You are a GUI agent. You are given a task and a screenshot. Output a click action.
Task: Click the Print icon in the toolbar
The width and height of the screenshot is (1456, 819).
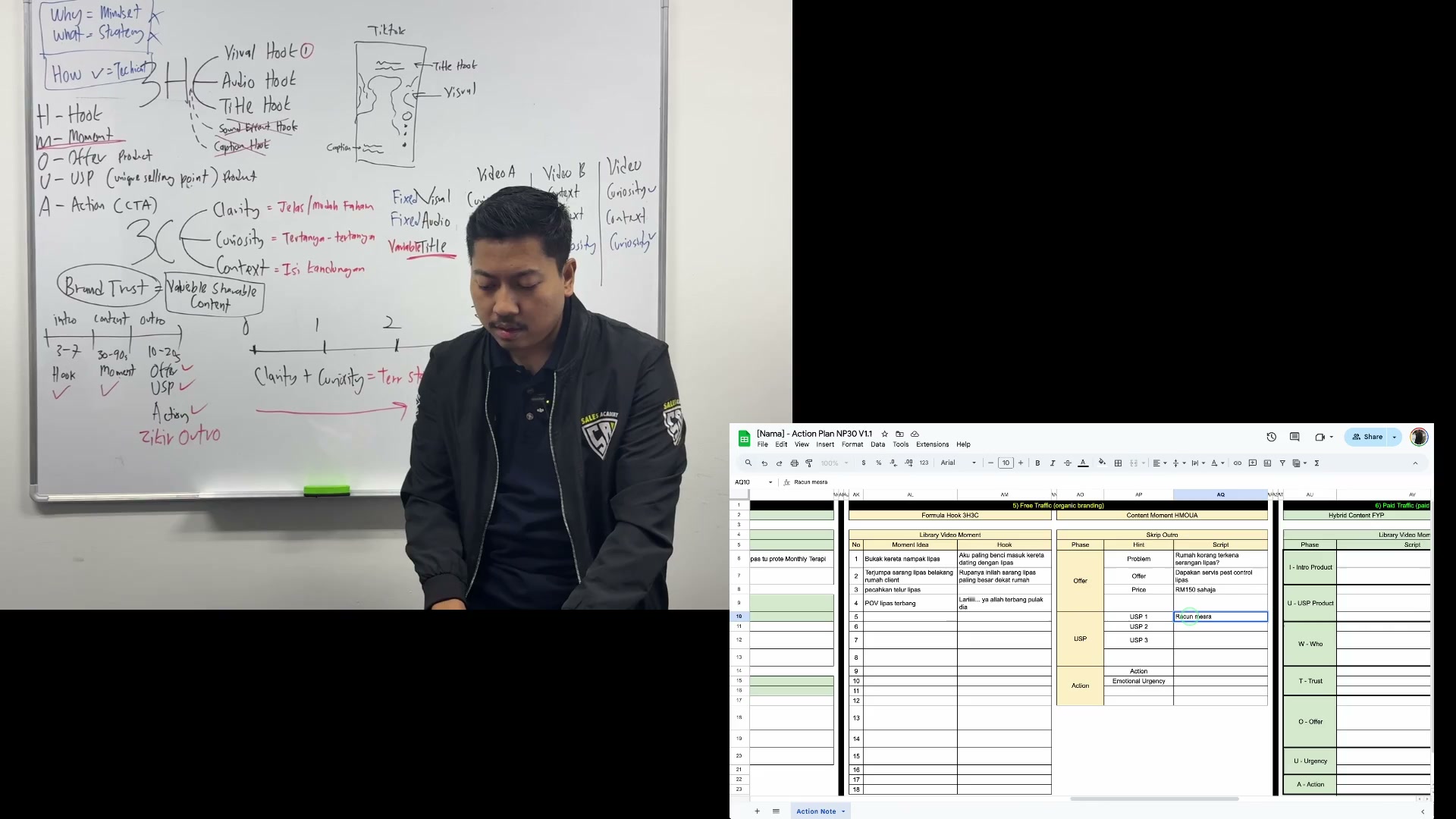[x=794, y=463]
